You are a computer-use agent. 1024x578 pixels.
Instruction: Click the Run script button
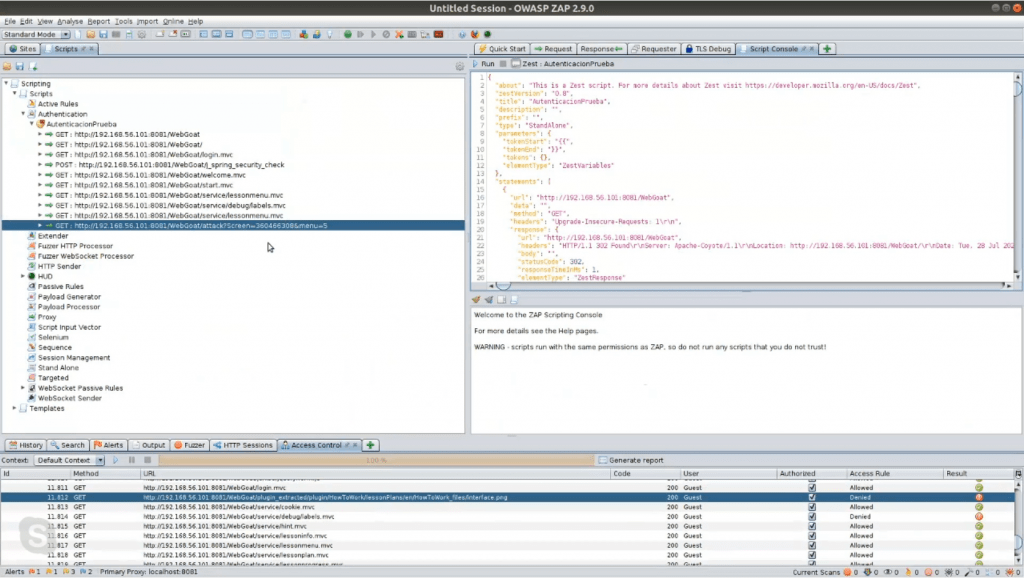coord(484,64)
